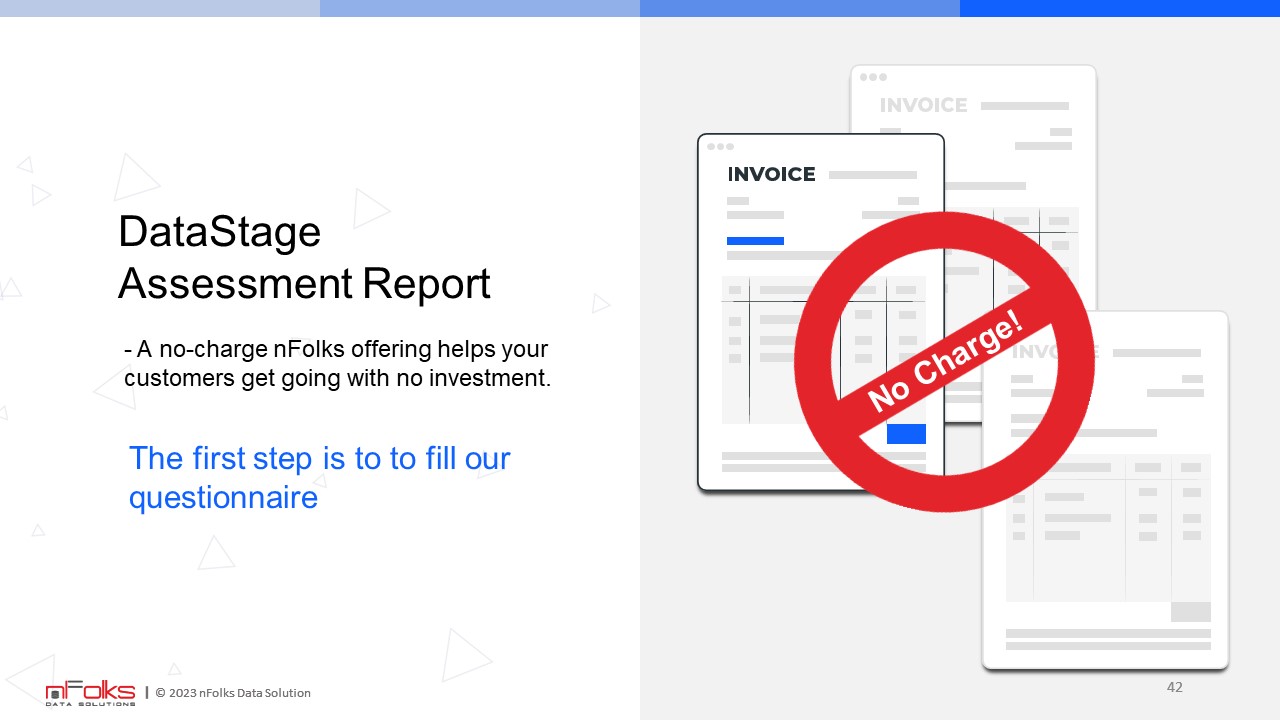
Task: Click the bold INVOICE heading on the front document
Action: coord(771,174)
